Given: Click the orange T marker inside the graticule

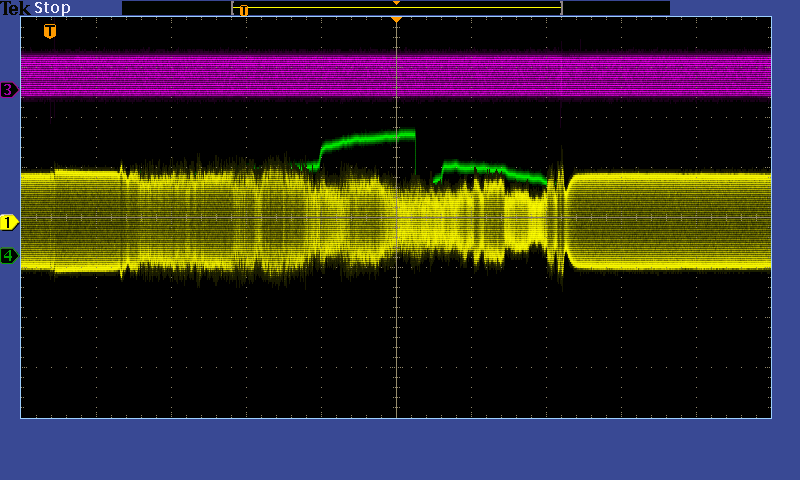Looking at the screenshot, I should click(x=50, y=31).
